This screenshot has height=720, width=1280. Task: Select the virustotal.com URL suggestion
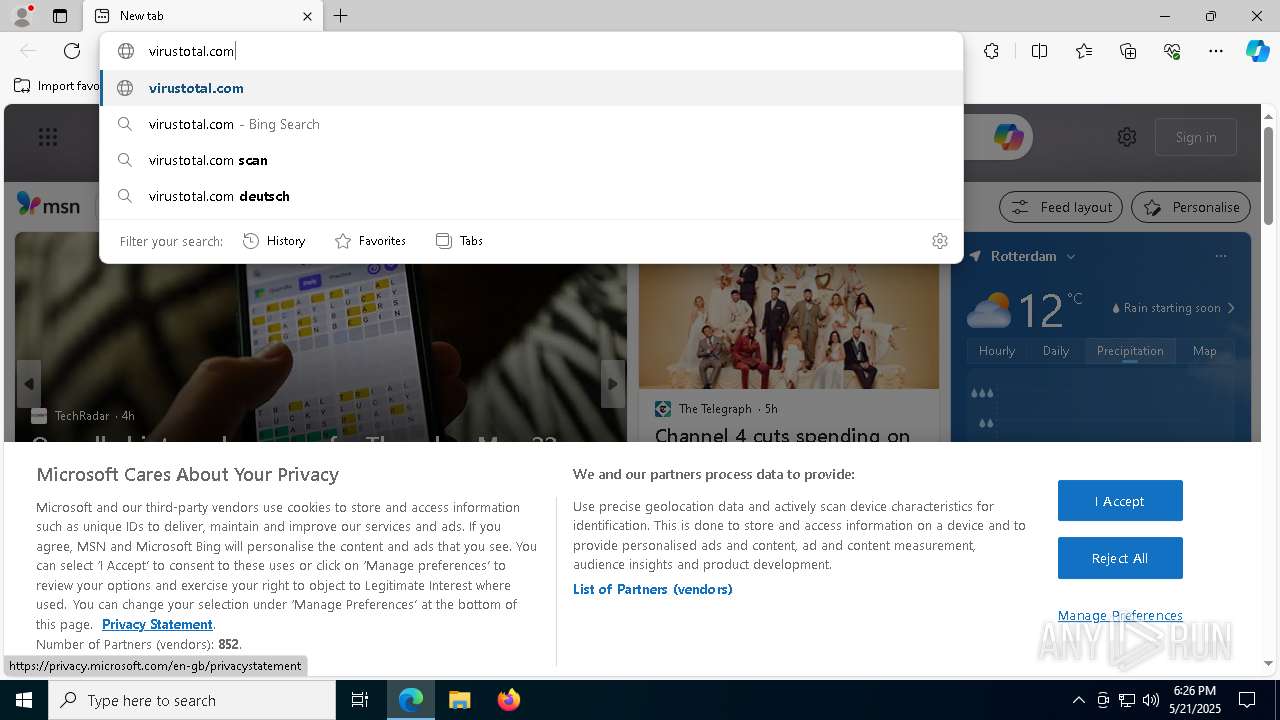coord(531,88)
